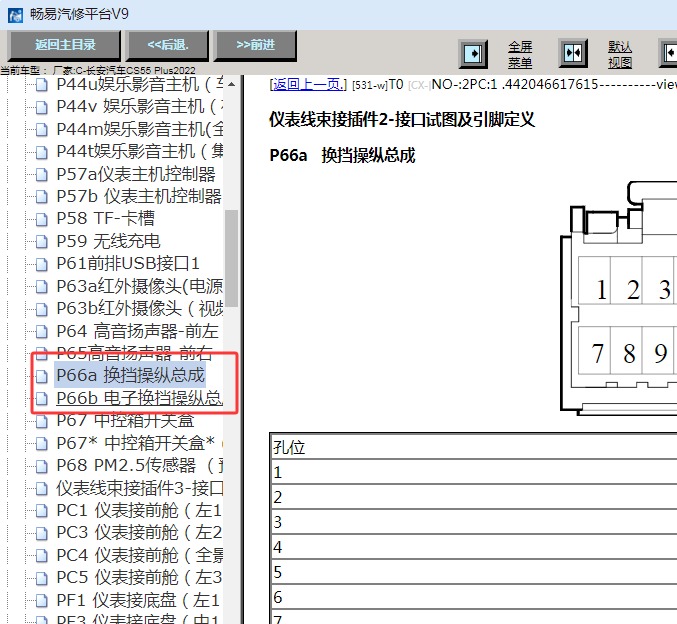
Task: Click heading P66a 换挡操纵总成
Action: (x=342, y=155)
